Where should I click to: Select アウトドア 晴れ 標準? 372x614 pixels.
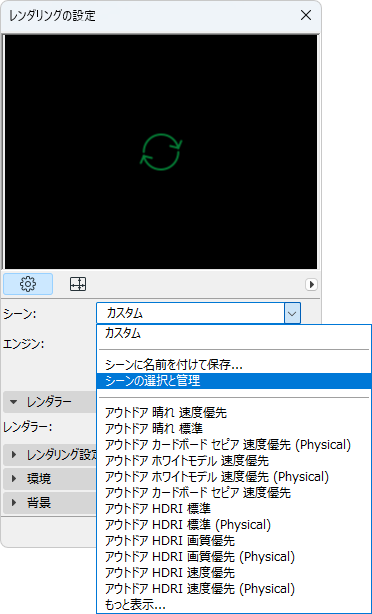tap(234, 428)
